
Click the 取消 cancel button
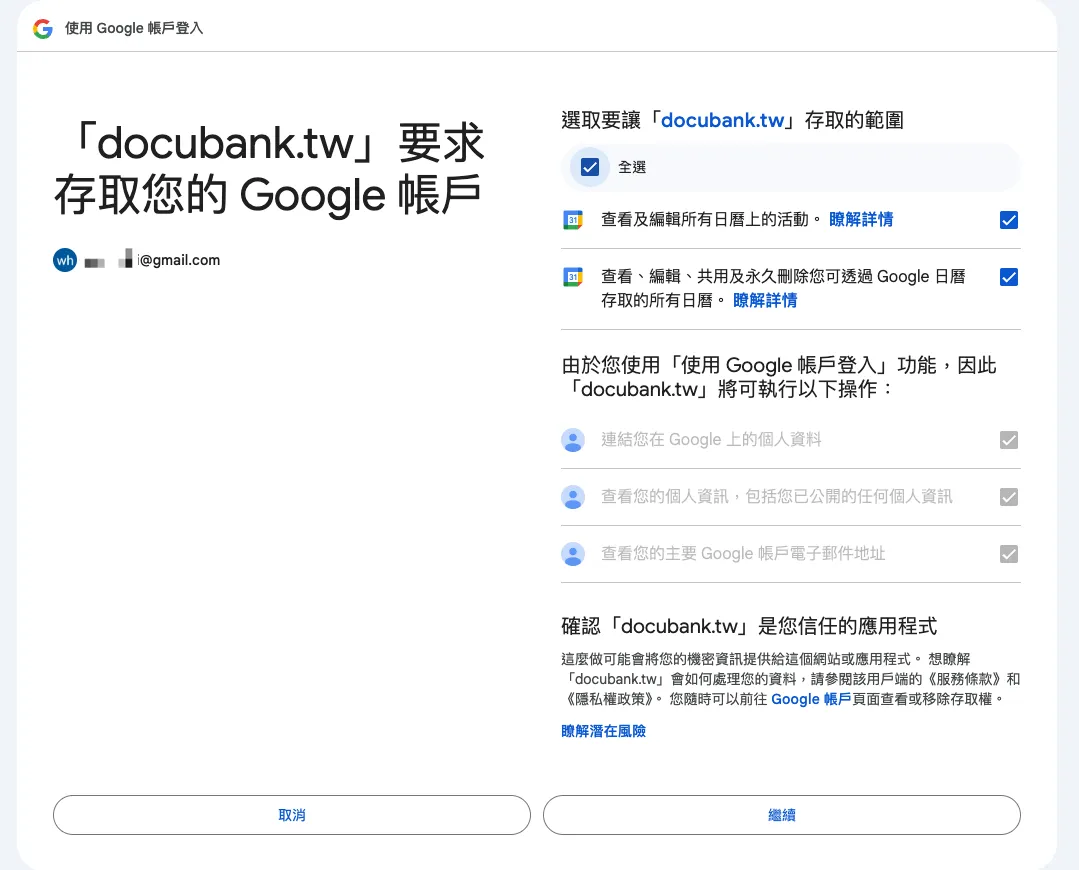(x=291, y=815)
